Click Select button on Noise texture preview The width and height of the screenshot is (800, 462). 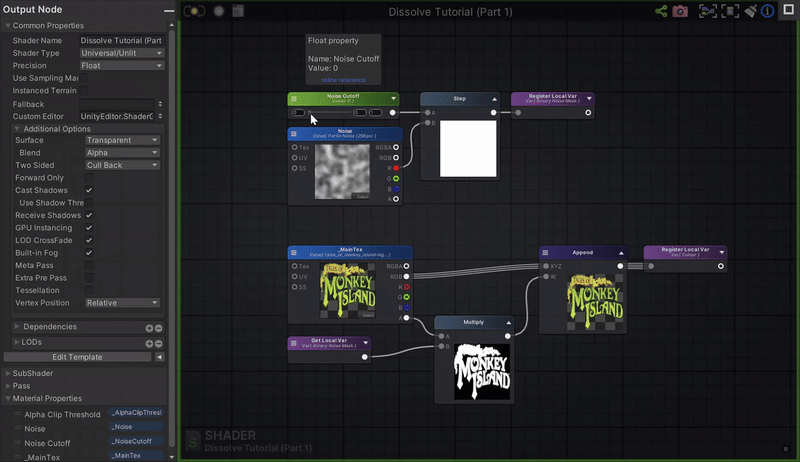click(362, 196)
